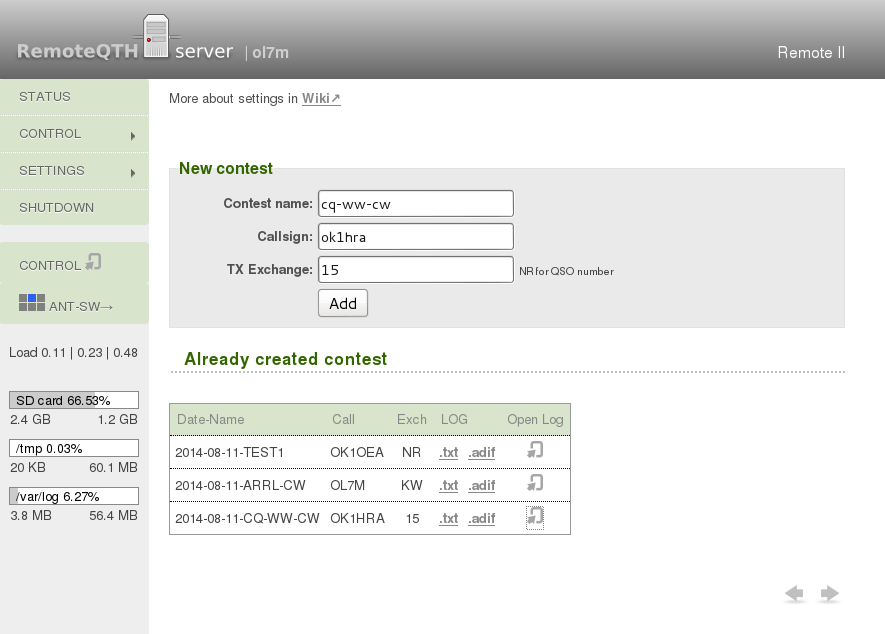The image size is (885, 634).
Task: Click the Call column header
Action: 343,419
